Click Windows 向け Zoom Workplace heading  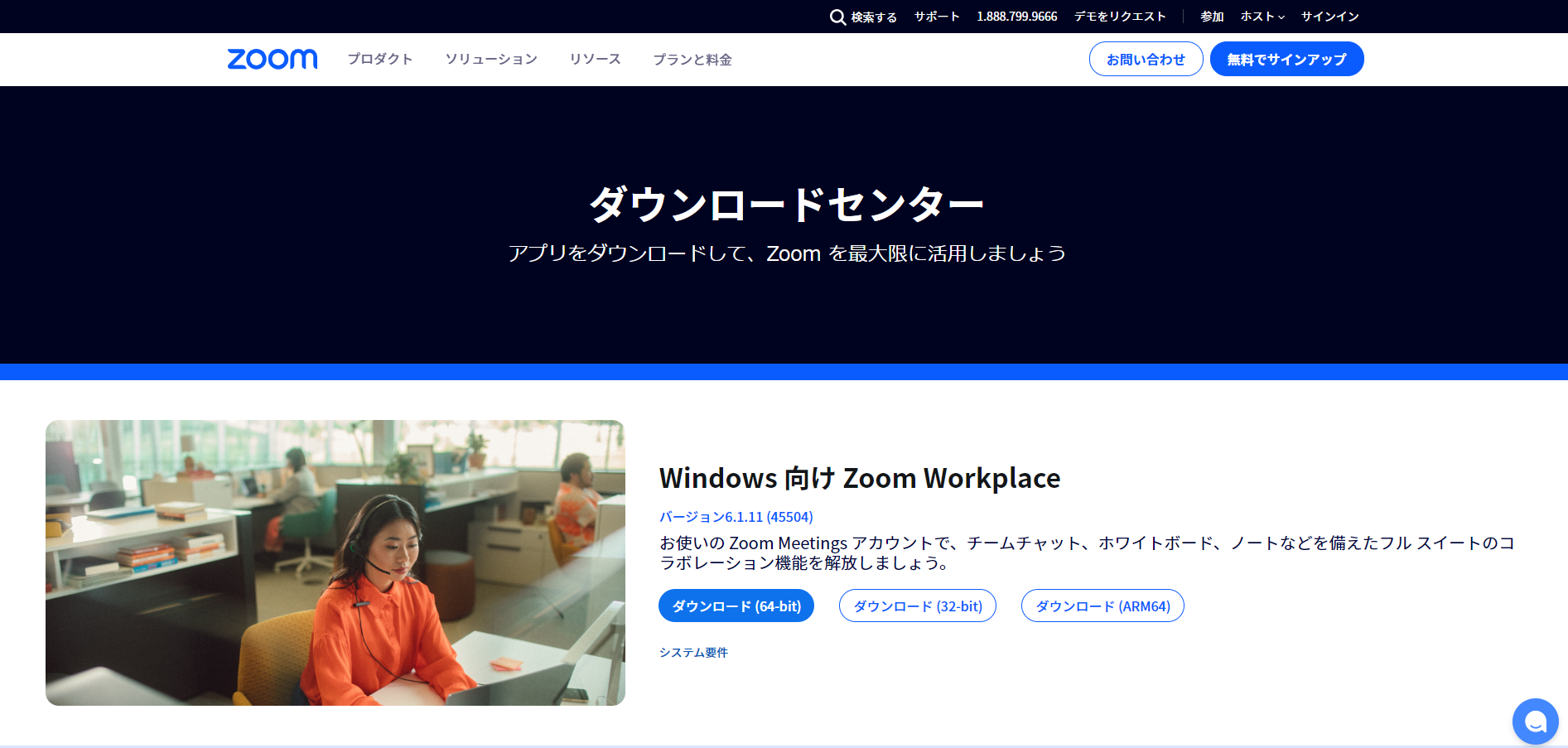click(860, 478)
